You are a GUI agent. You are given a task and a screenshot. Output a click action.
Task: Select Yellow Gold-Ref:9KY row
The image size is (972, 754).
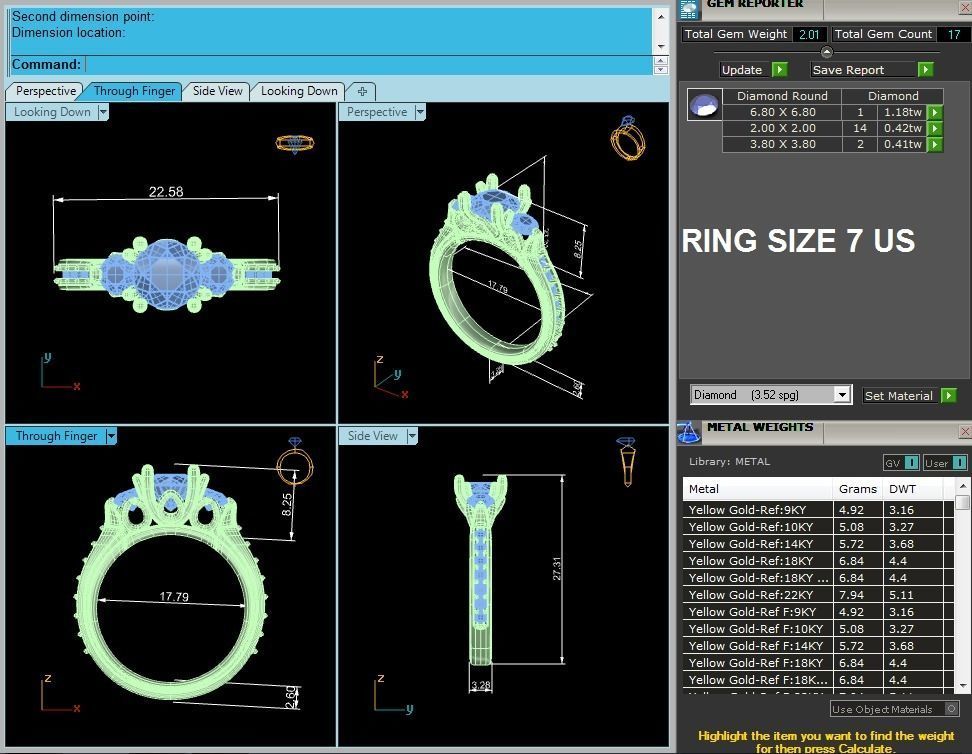click(817, 510)
